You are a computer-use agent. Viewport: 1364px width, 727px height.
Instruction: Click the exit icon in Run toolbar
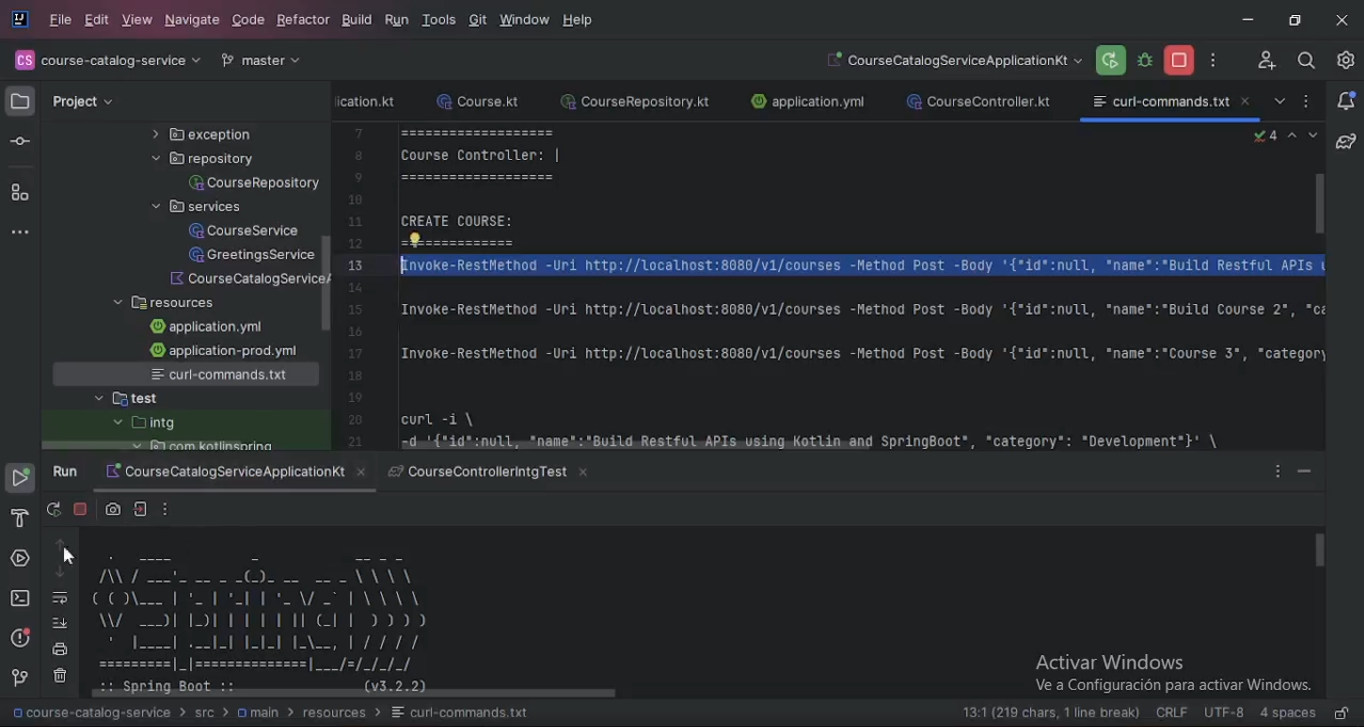pyautogui.click(x=140, y=509)
